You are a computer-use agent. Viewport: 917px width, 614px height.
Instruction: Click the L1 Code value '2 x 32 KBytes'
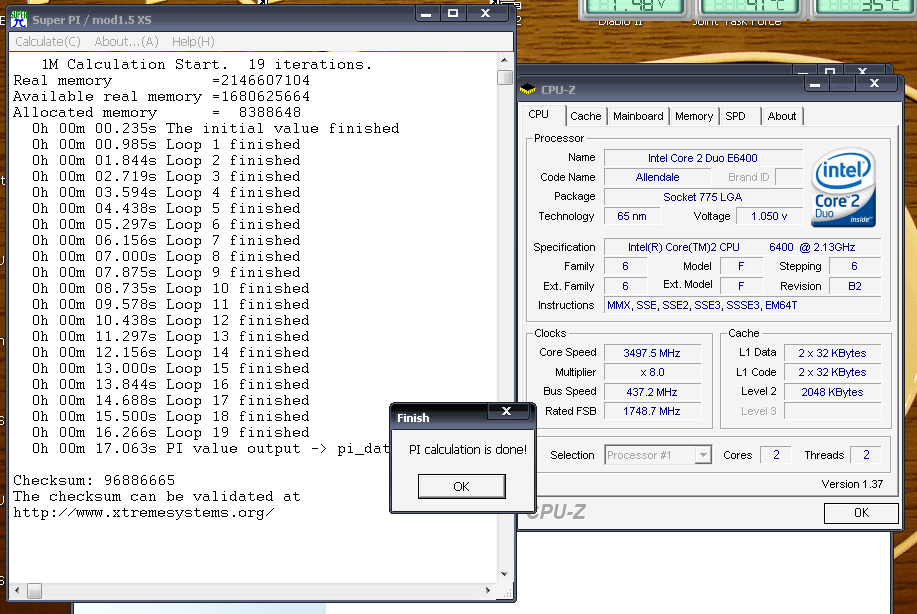pyautogui.click(x=832, y=372)
